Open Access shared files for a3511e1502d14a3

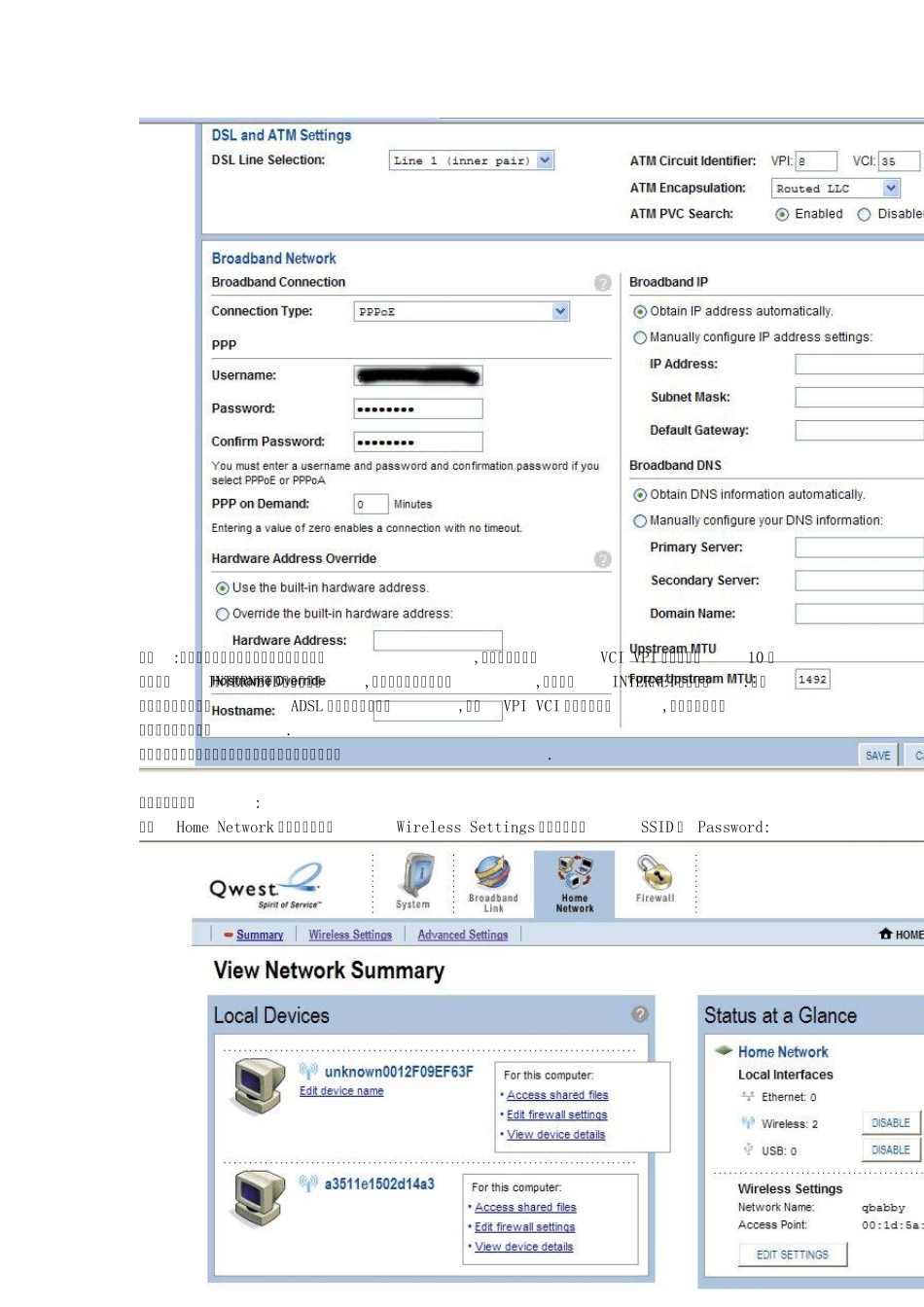(525, 1207)
